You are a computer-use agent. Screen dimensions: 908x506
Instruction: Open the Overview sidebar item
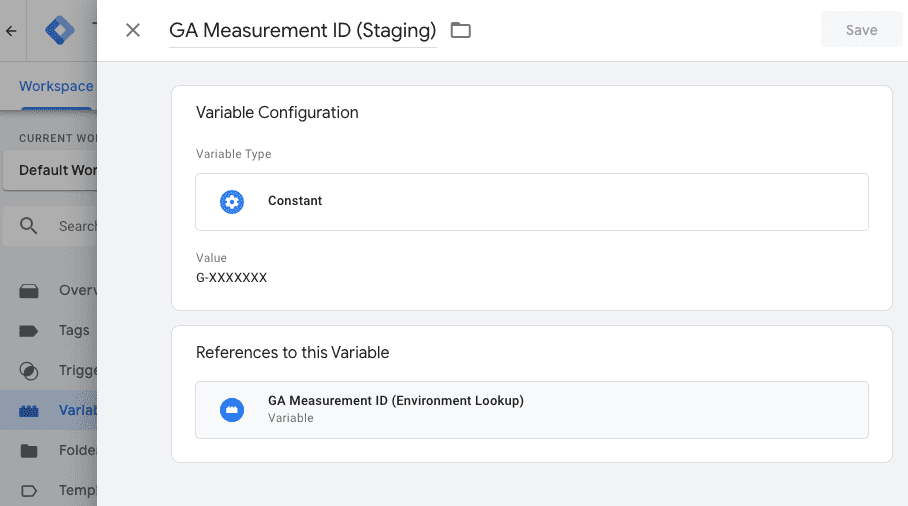(49, 290)
